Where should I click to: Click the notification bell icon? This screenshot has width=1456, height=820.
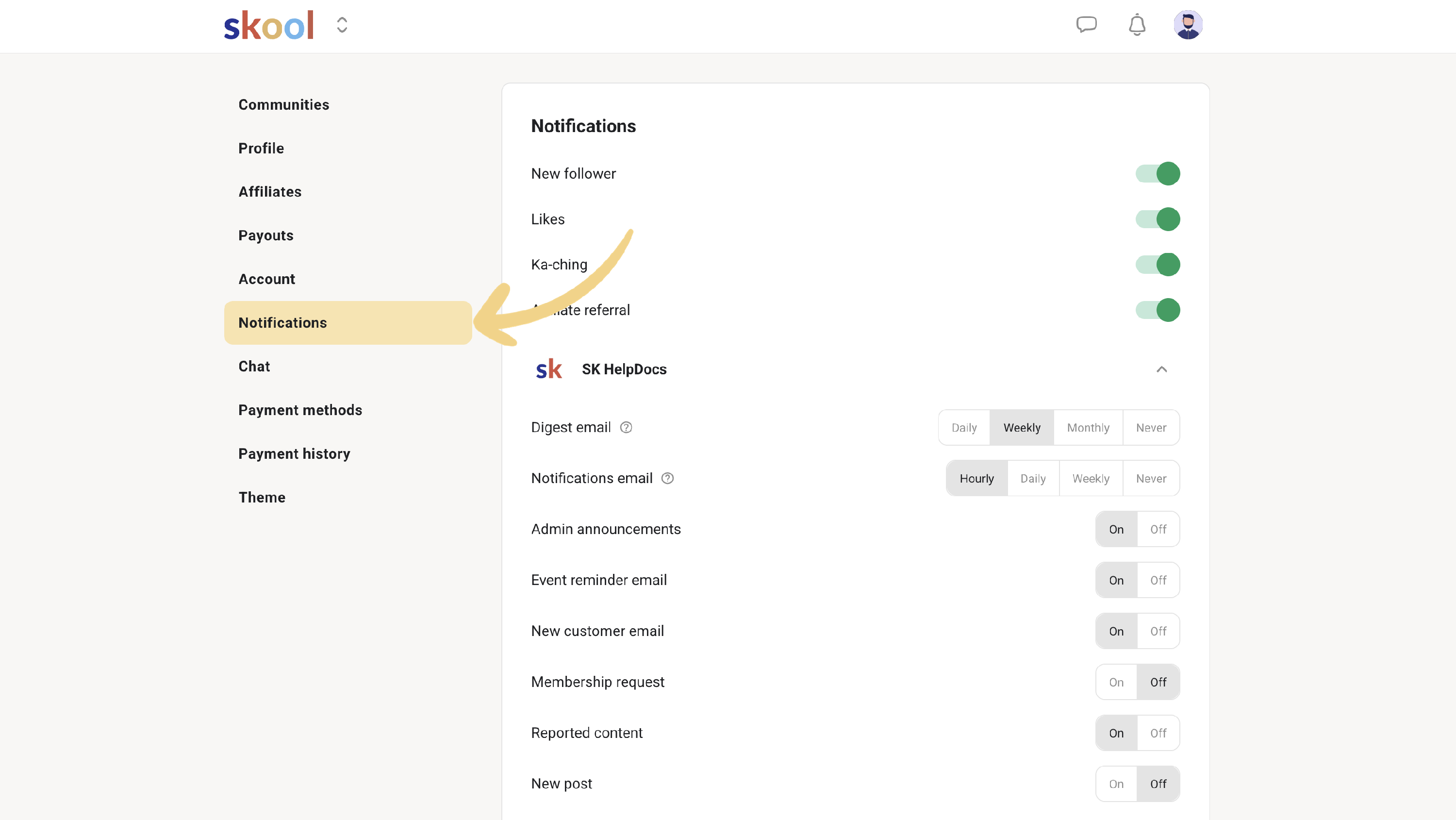pos(1137,25)
